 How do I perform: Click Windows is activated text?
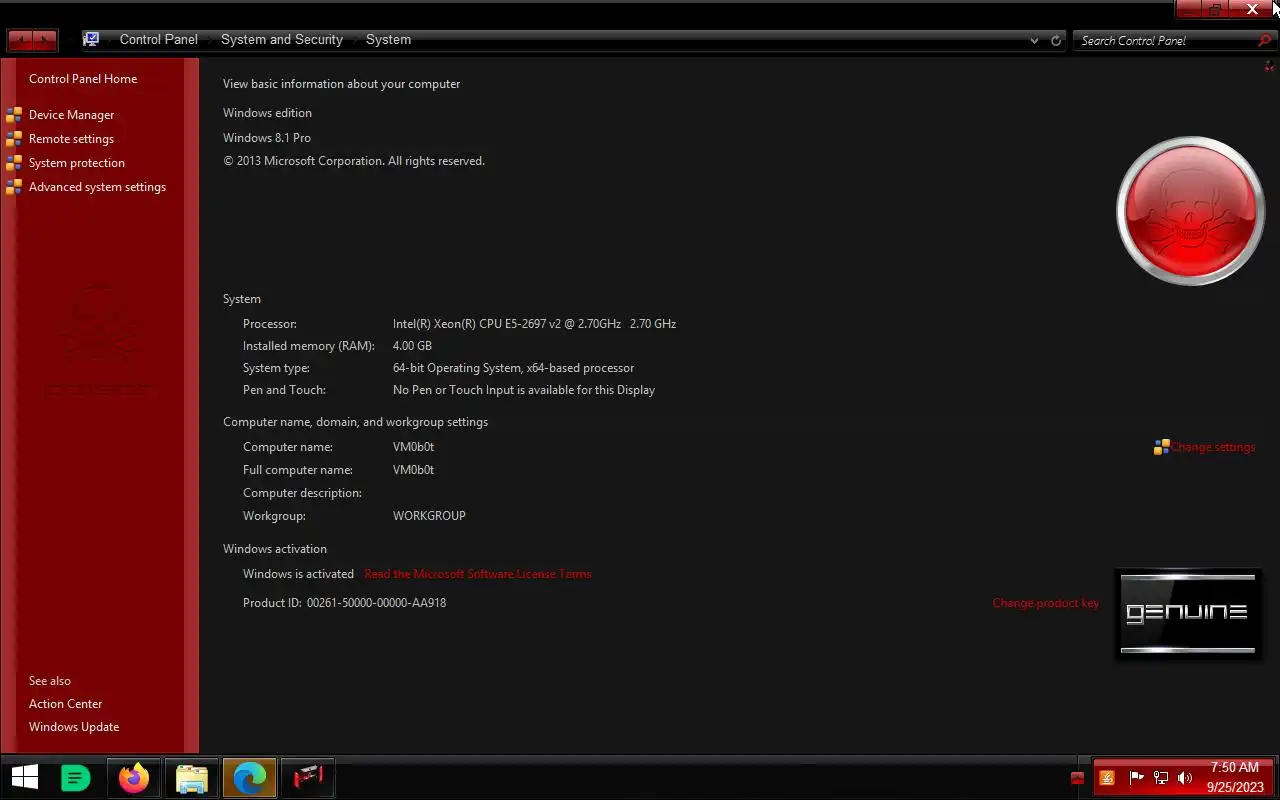click(x=298, y=574)
